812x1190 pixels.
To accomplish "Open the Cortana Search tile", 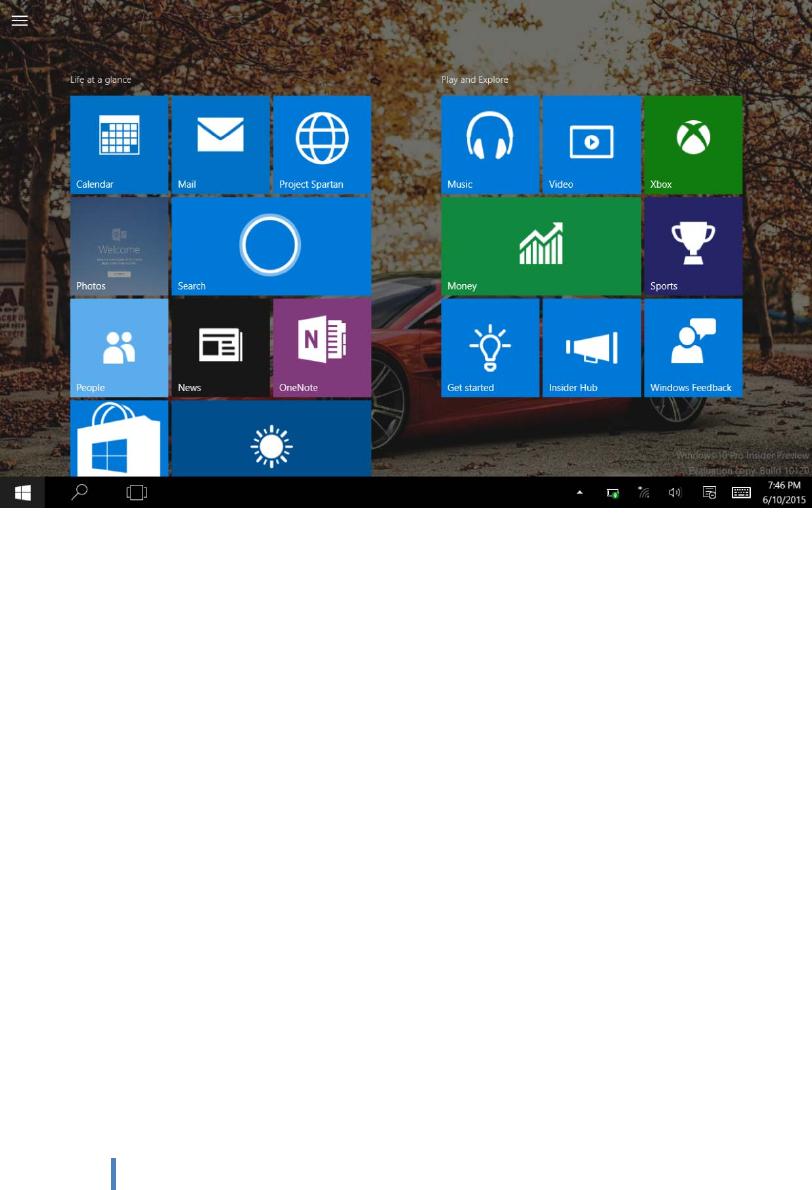I will click(x=271, y=246).
